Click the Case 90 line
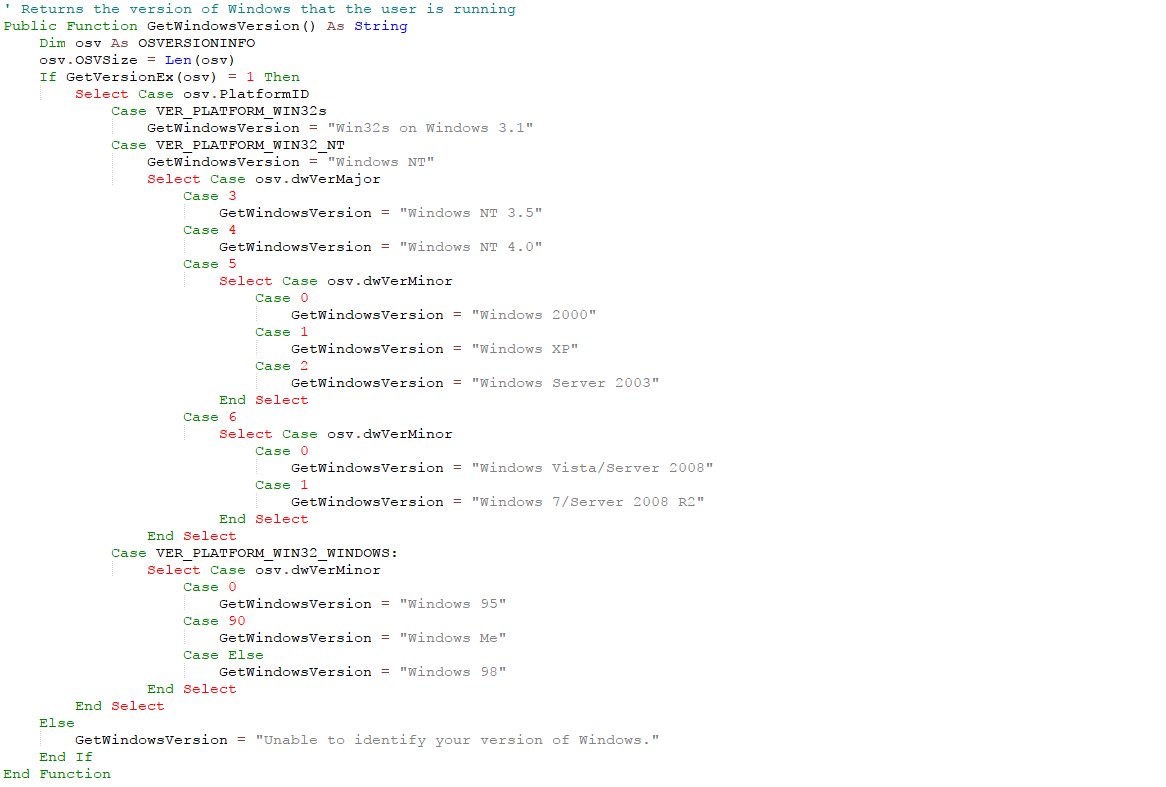 [214, 621]
